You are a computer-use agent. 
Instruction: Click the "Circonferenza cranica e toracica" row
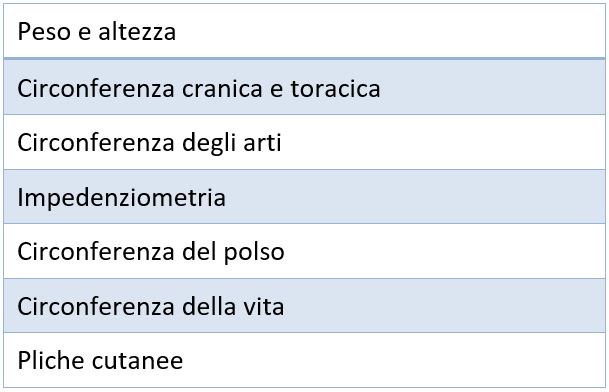(x=304, y=87)
